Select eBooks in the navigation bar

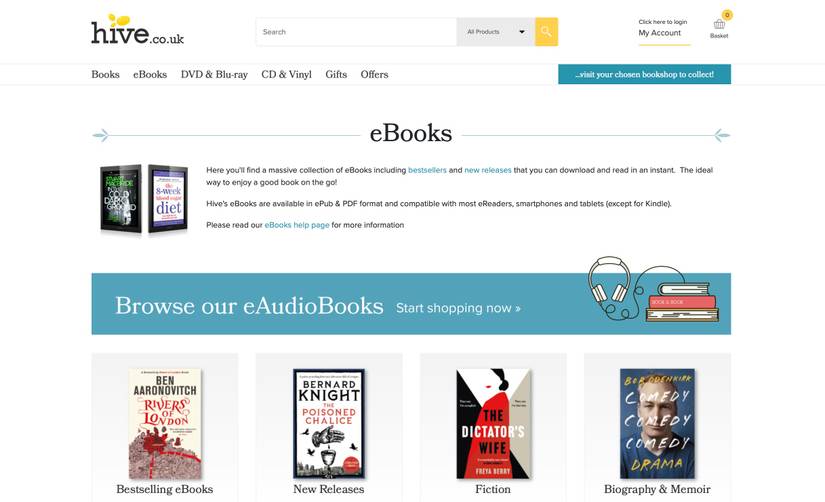[x=150, y=74]
